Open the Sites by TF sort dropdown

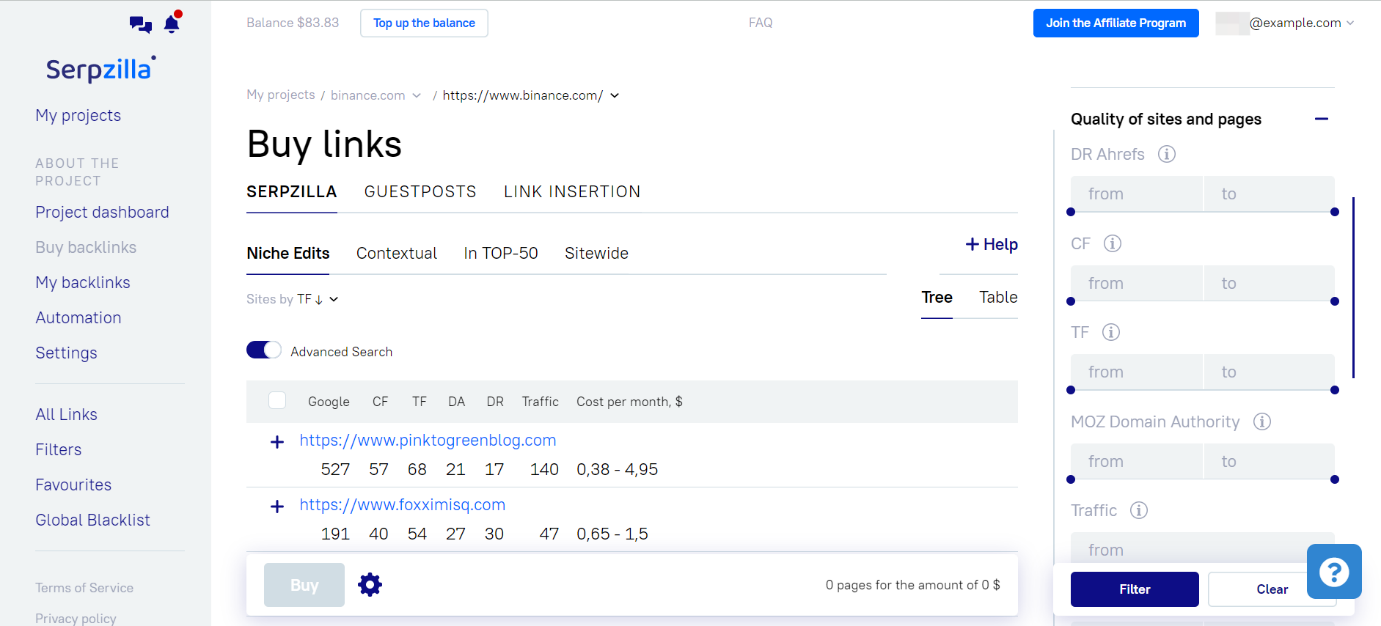(x=293, y=299)
